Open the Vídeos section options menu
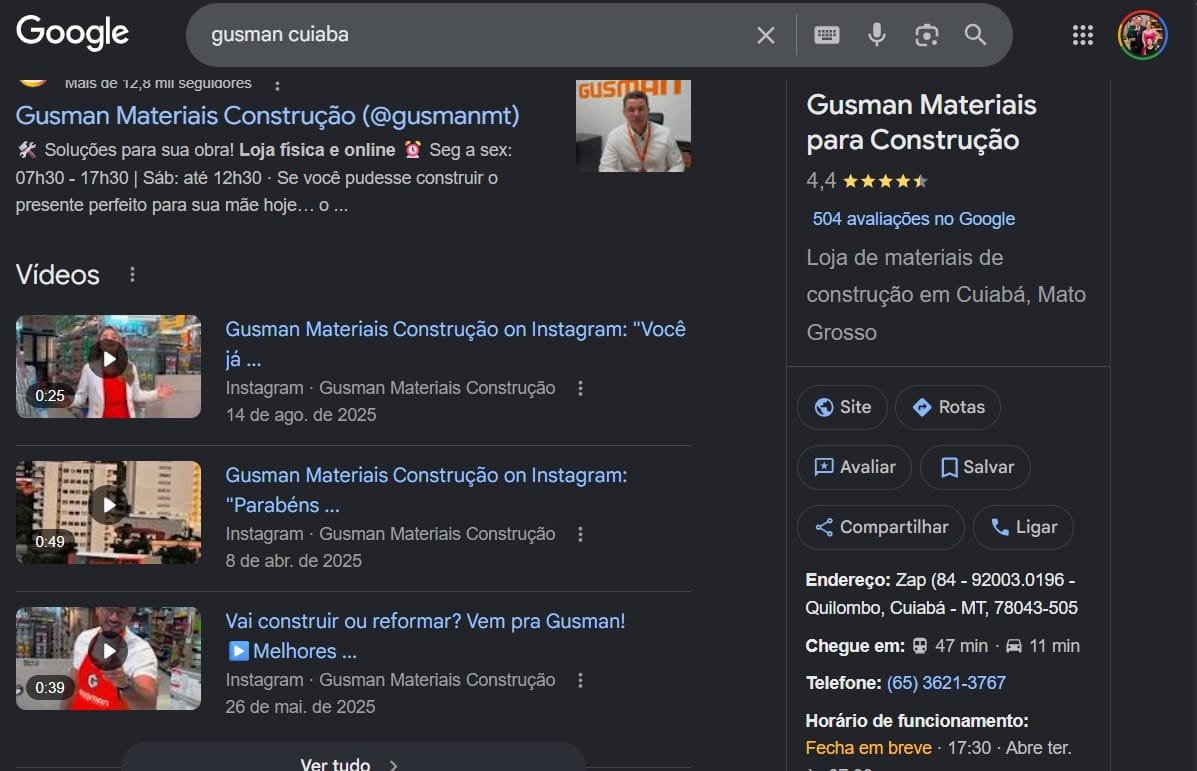The height and width of the screenshot is (771, 1197). [x=132, y=274]
